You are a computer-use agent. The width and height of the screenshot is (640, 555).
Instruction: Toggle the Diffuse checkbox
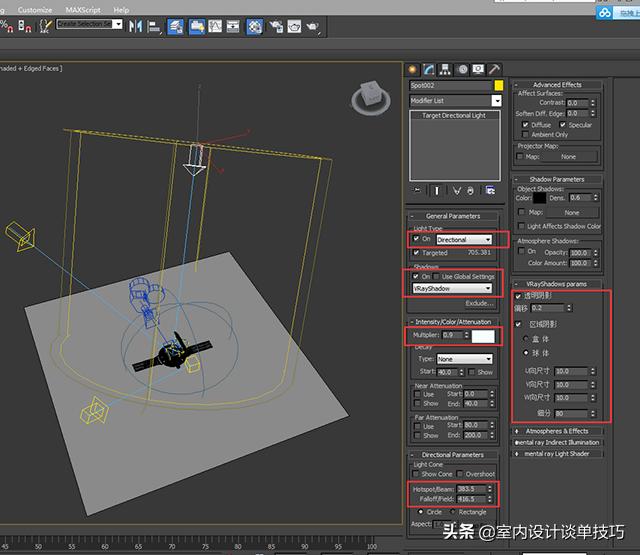[525, 124]
